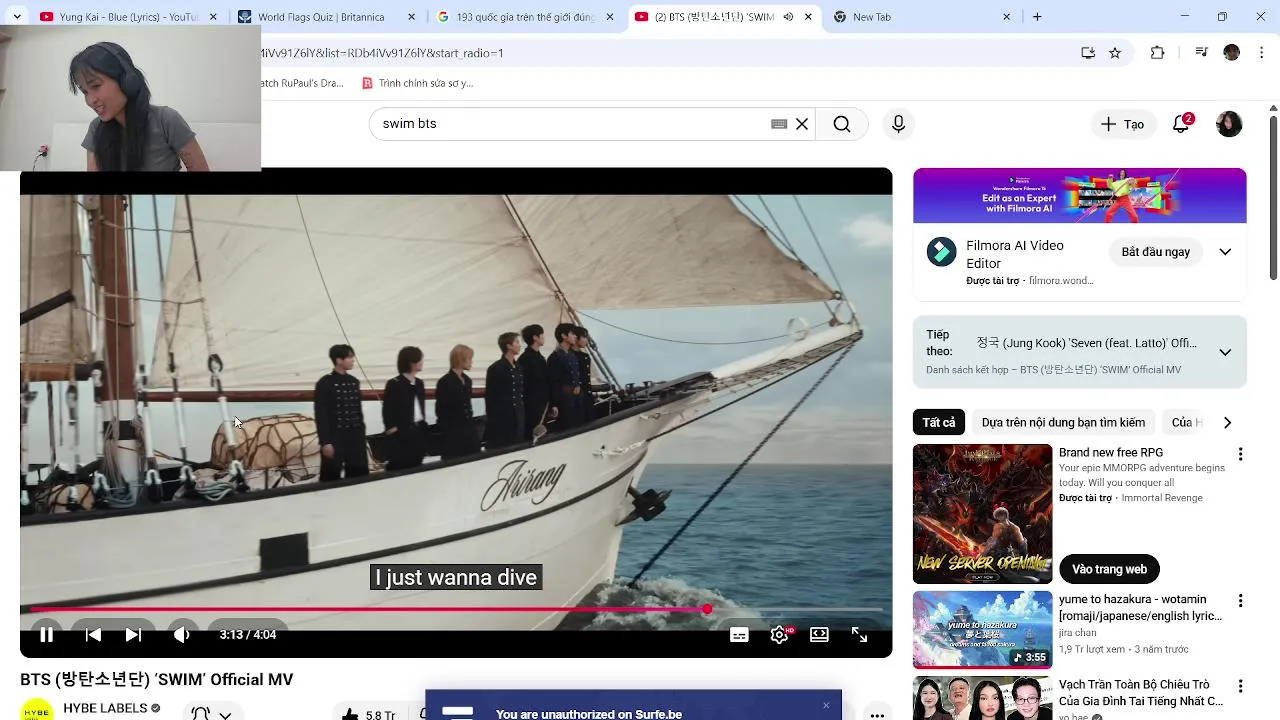Screen dimensions: 1280x720
Task: Open YouTube notifications bell
Action: pos(1181,124)
